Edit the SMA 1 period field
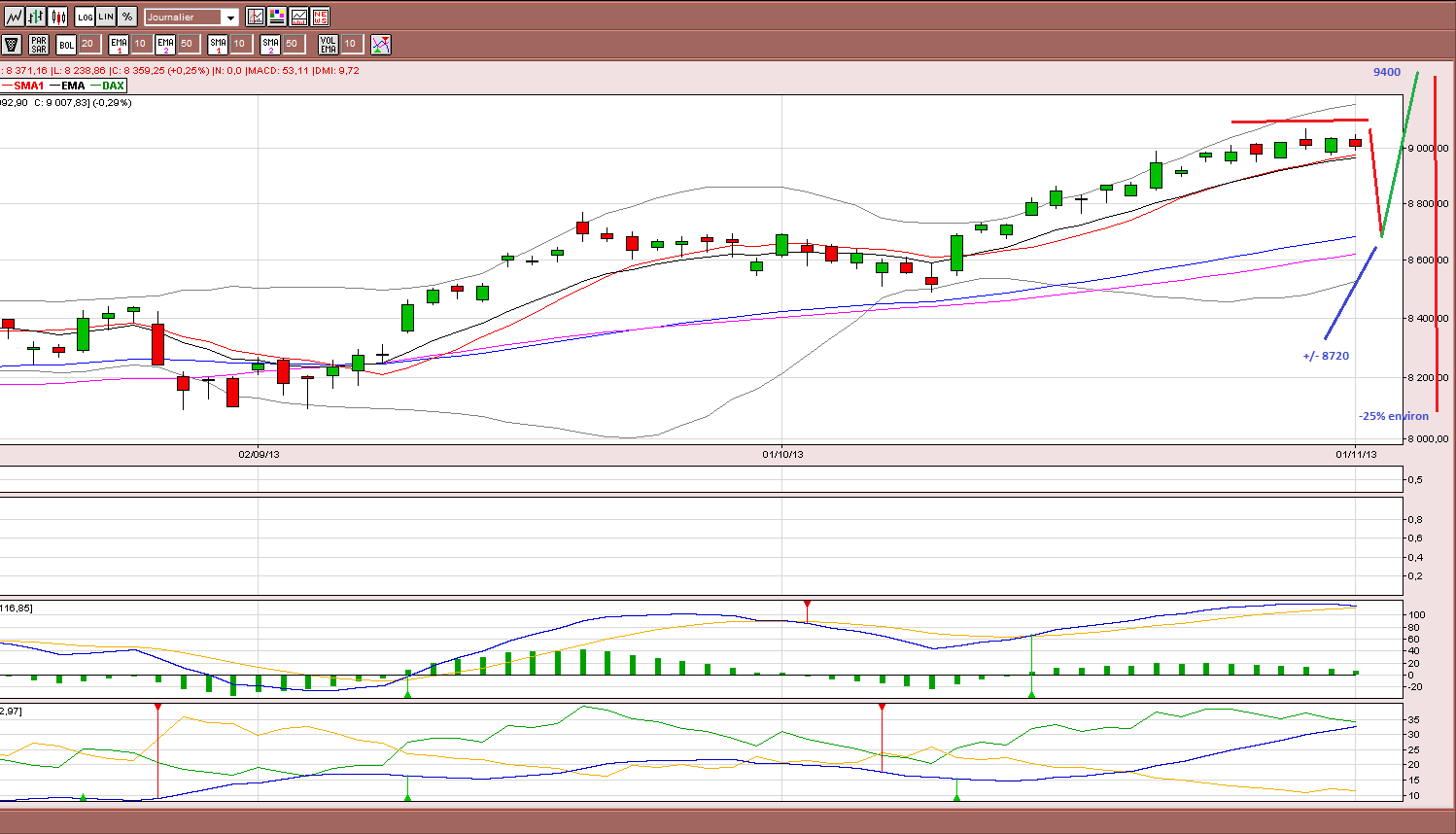The height and width of the screenshot is (834, 1456). (240, 44)
